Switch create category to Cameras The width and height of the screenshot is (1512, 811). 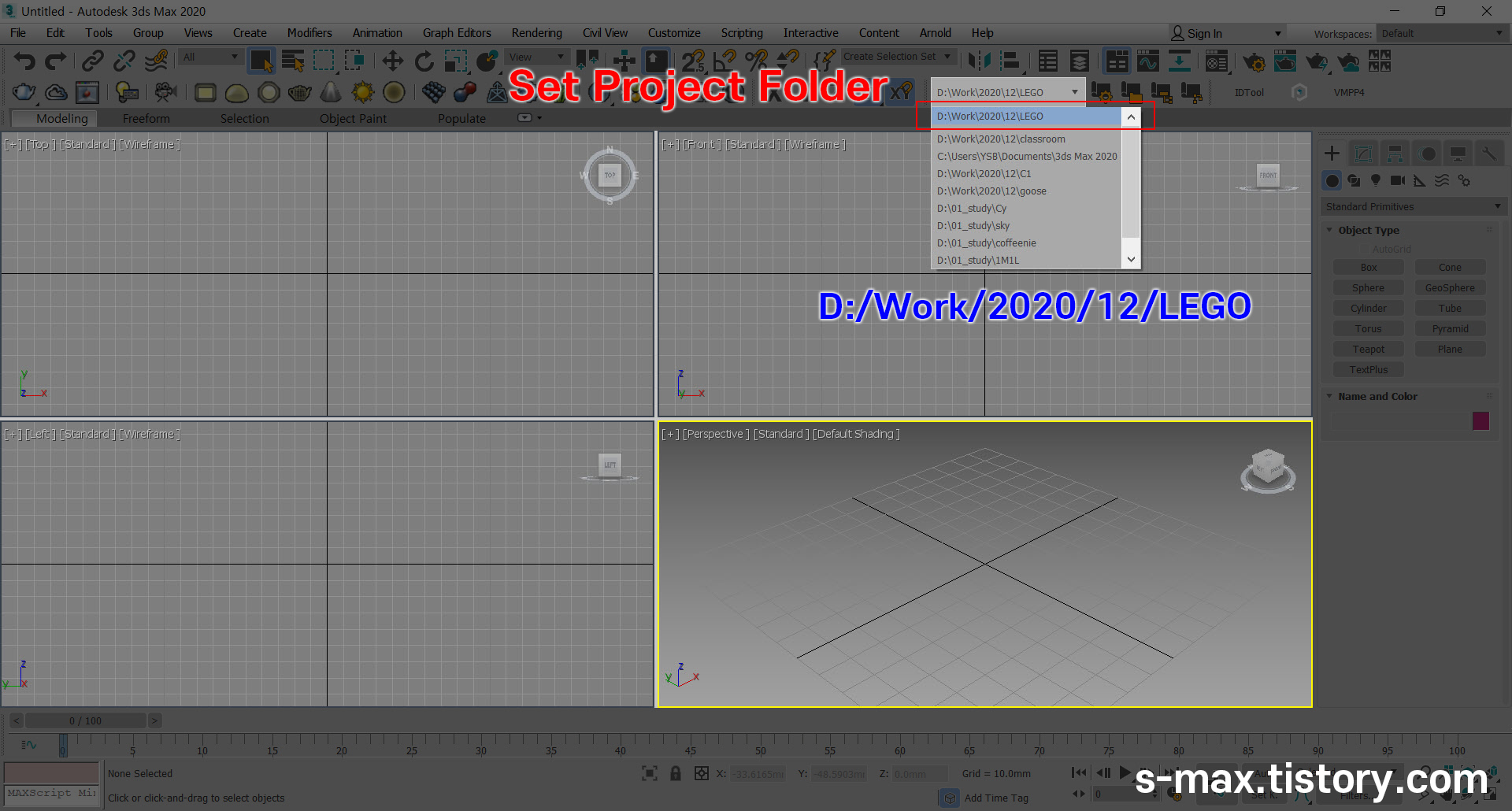[1398, 180]
